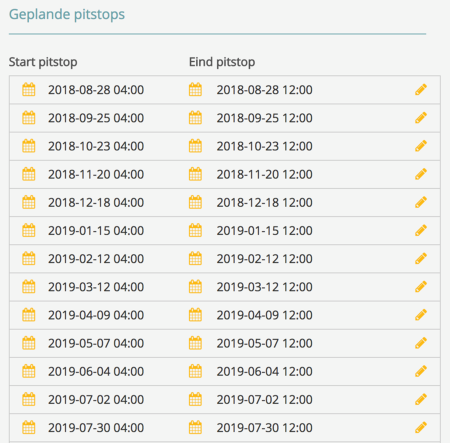Click end calendar icon for 2019-07-30
This screenshot has height=443, width=450.
[195, 427]
